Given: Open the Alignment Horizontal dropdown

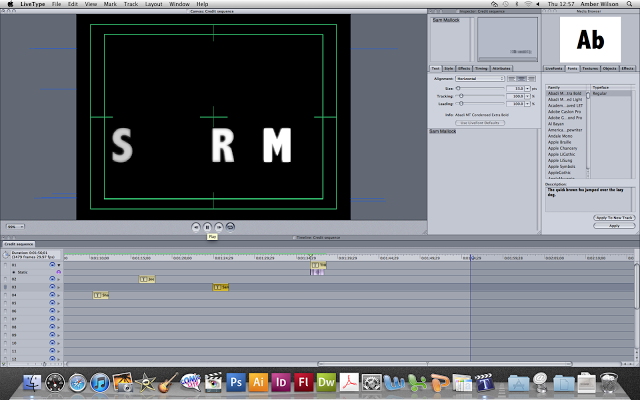Looking at the screenshot, I should 480,78.
